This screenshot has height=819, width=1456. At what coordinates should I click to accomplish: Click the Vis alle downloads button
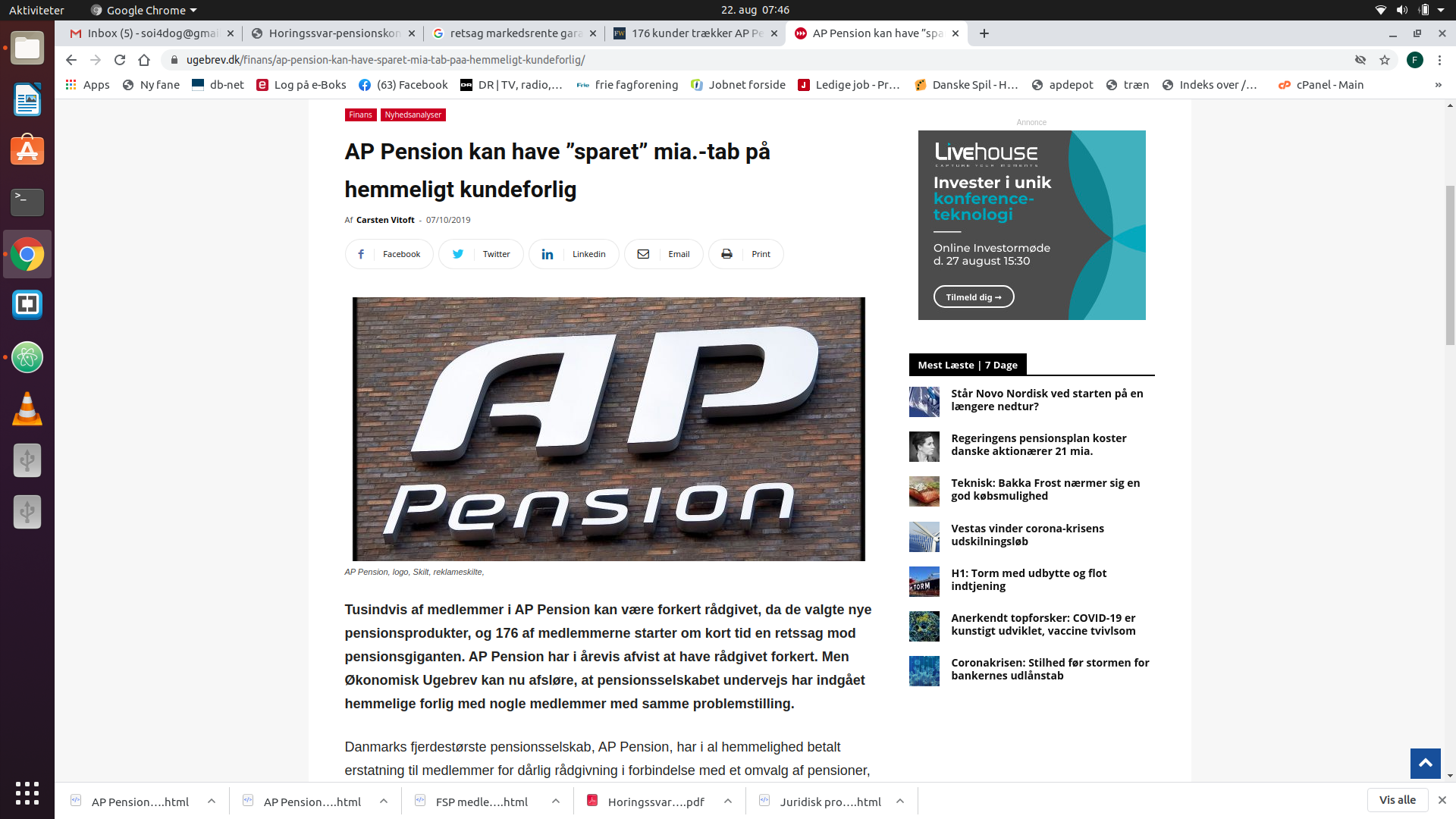pos(1397,800)
